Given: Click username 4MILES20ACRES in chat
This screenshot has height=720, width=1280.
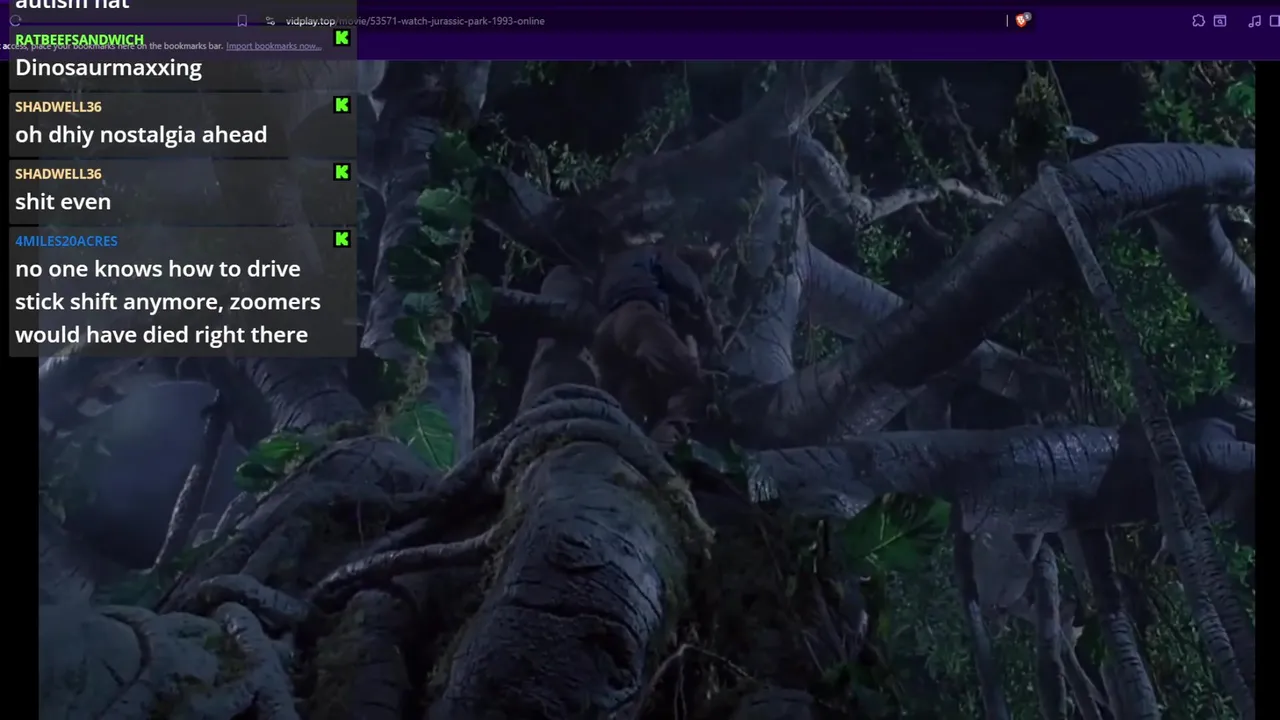Looking at the screenshot, I should (66, 241).
